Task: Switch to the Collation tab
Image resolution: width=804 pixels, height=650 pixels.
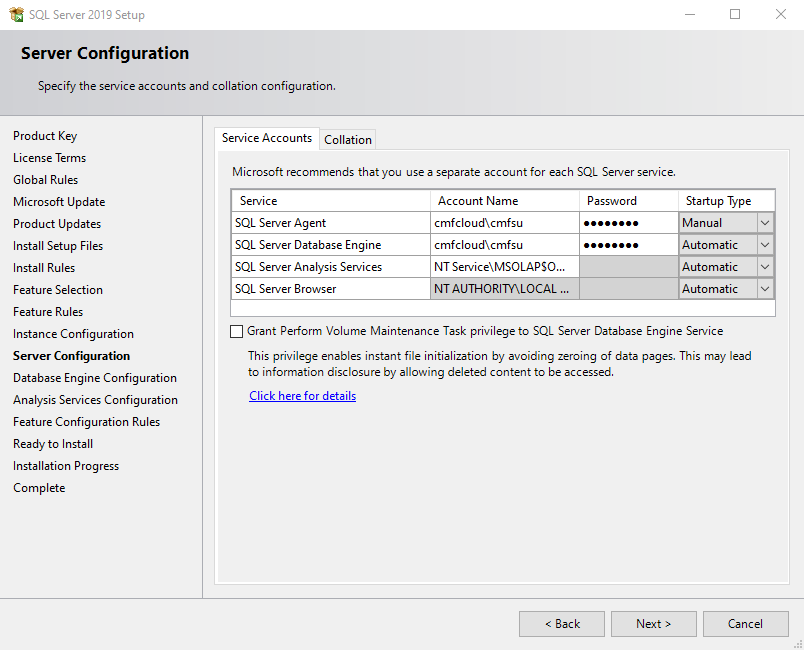Action: click(348, 140)
